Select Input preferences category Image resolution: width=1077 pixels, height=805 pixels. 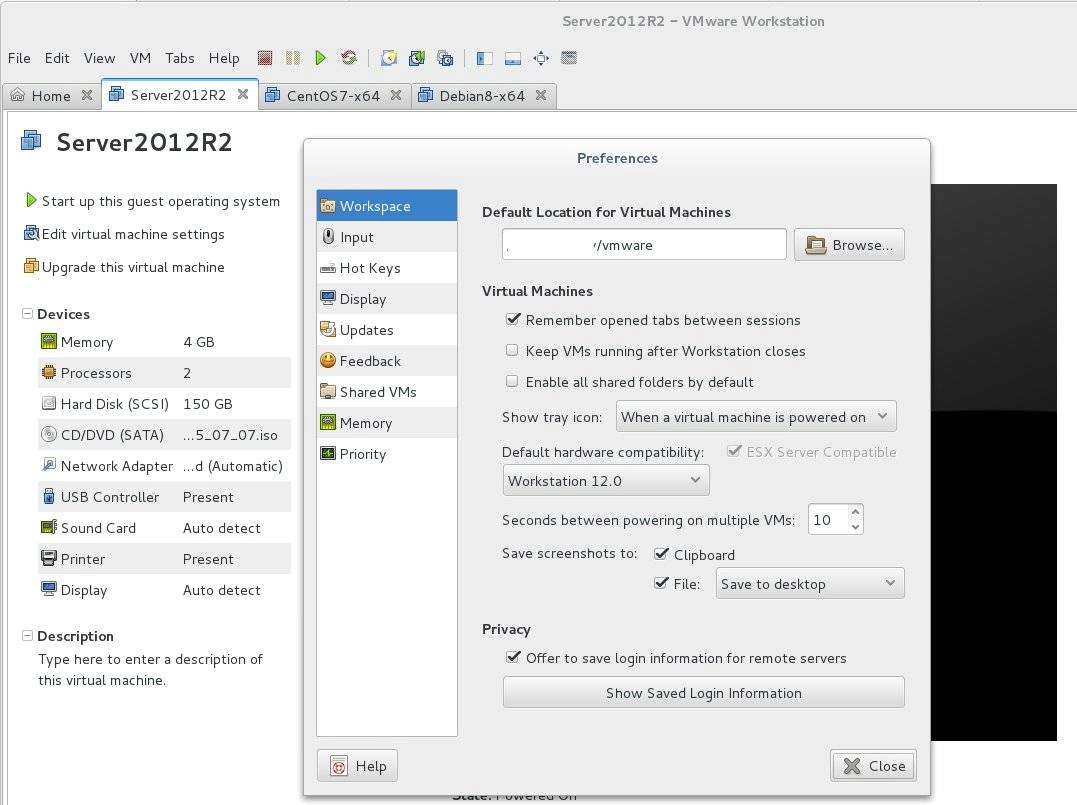click(387, 237)
